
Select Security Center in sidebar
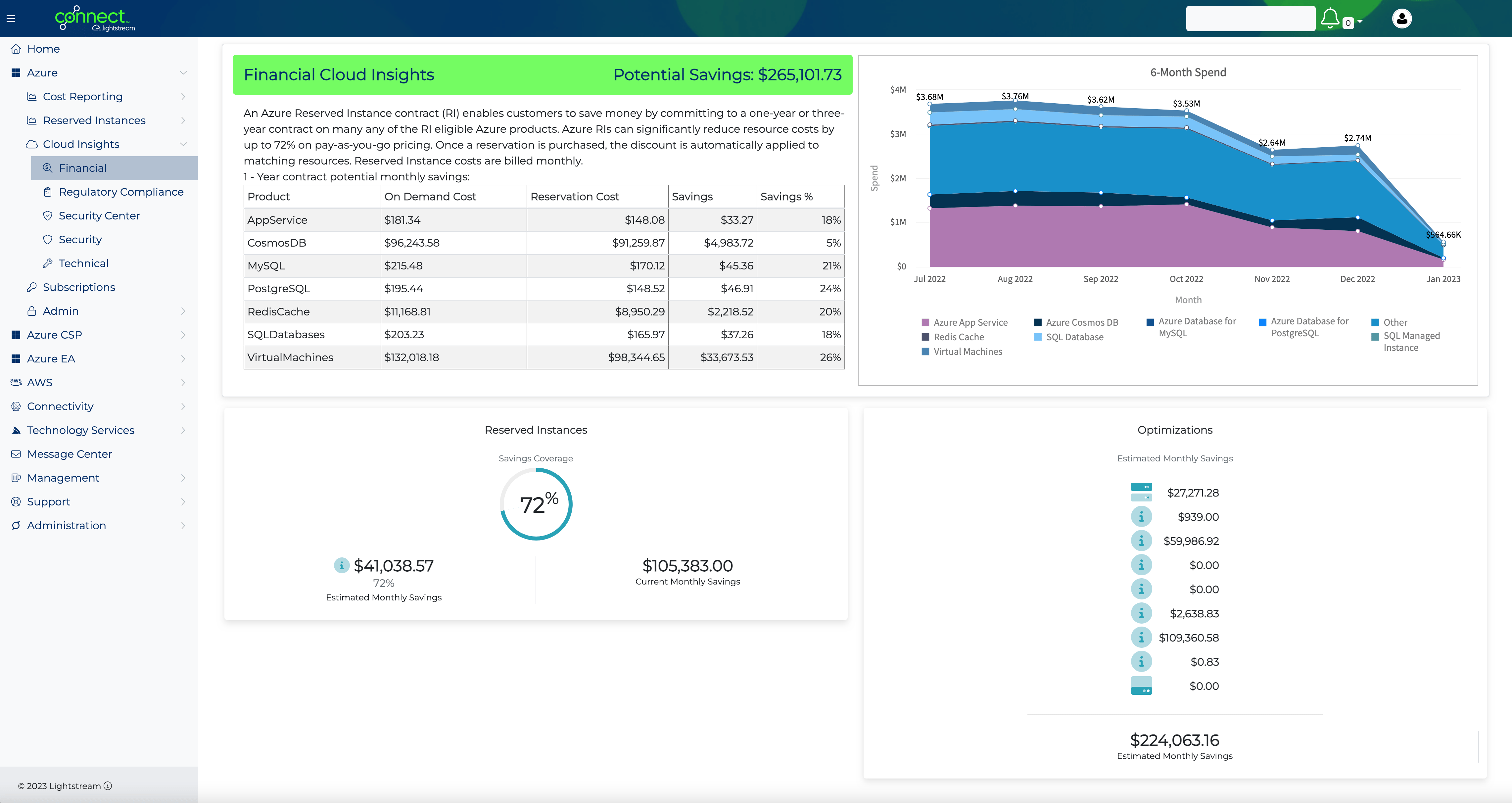pos(99,215)
